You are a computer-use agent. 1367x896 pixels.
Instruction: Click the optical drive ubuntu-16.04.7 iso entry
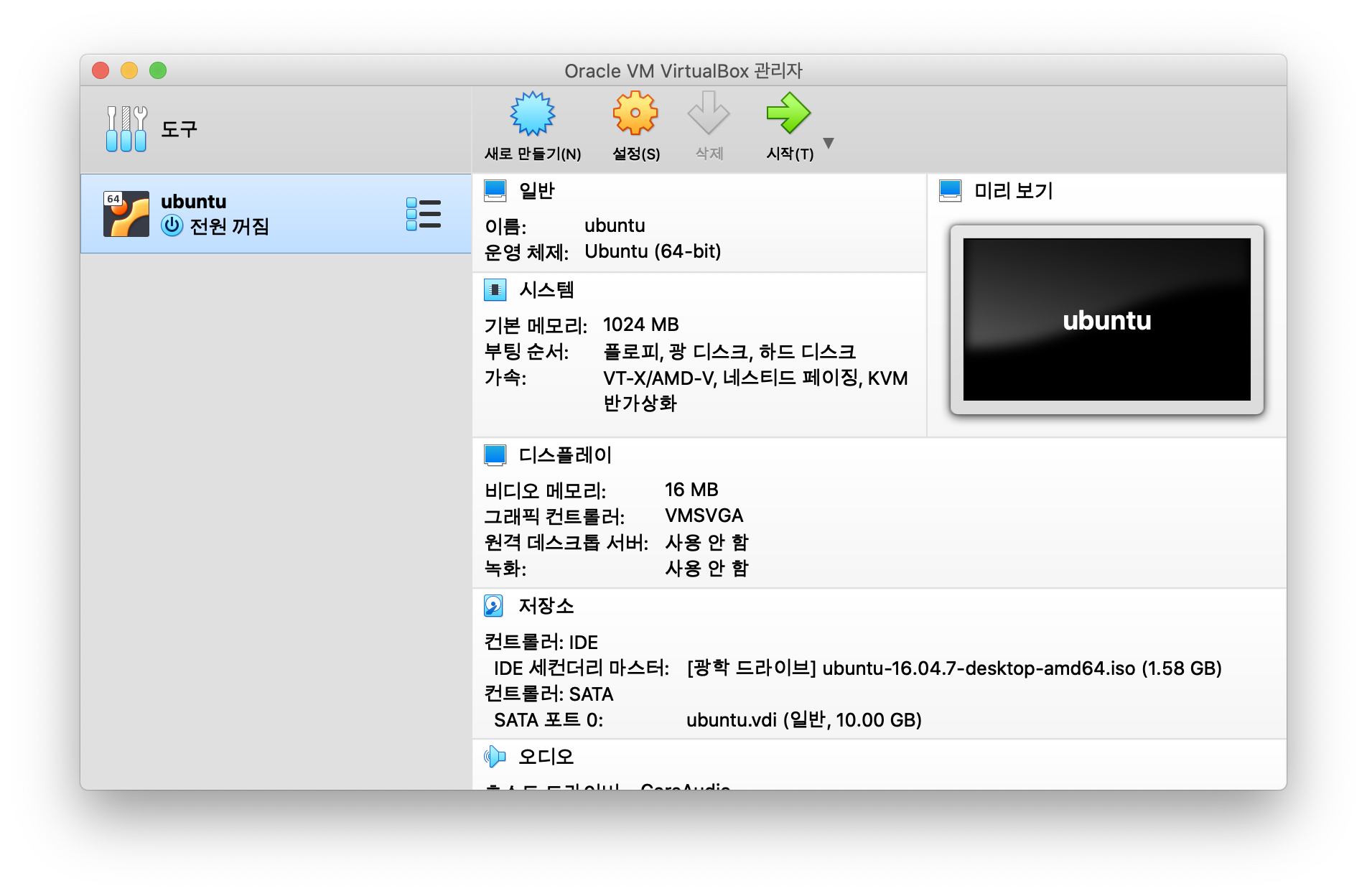(954, 668)
